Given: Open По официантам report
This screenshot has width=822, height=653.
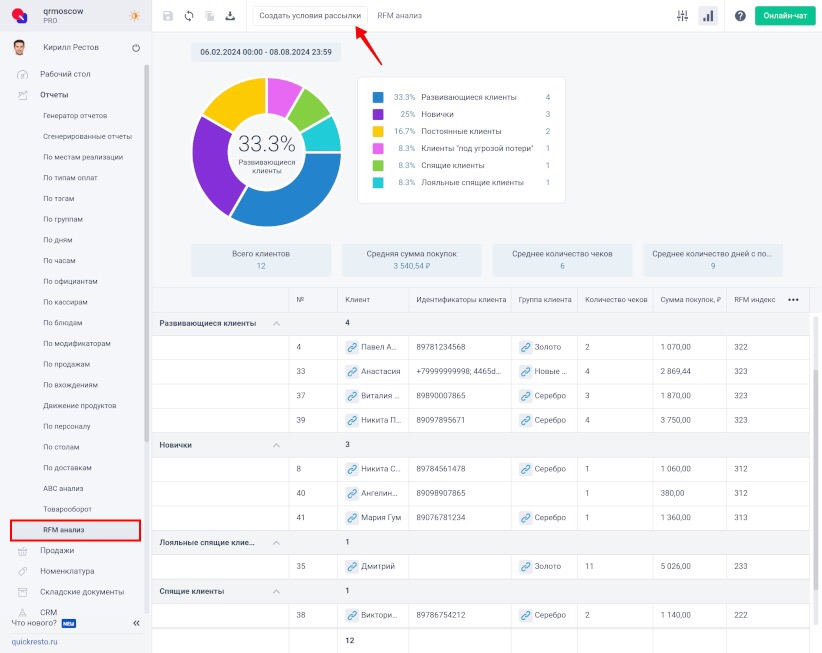Looking at the screenshot, I should 70,281.
